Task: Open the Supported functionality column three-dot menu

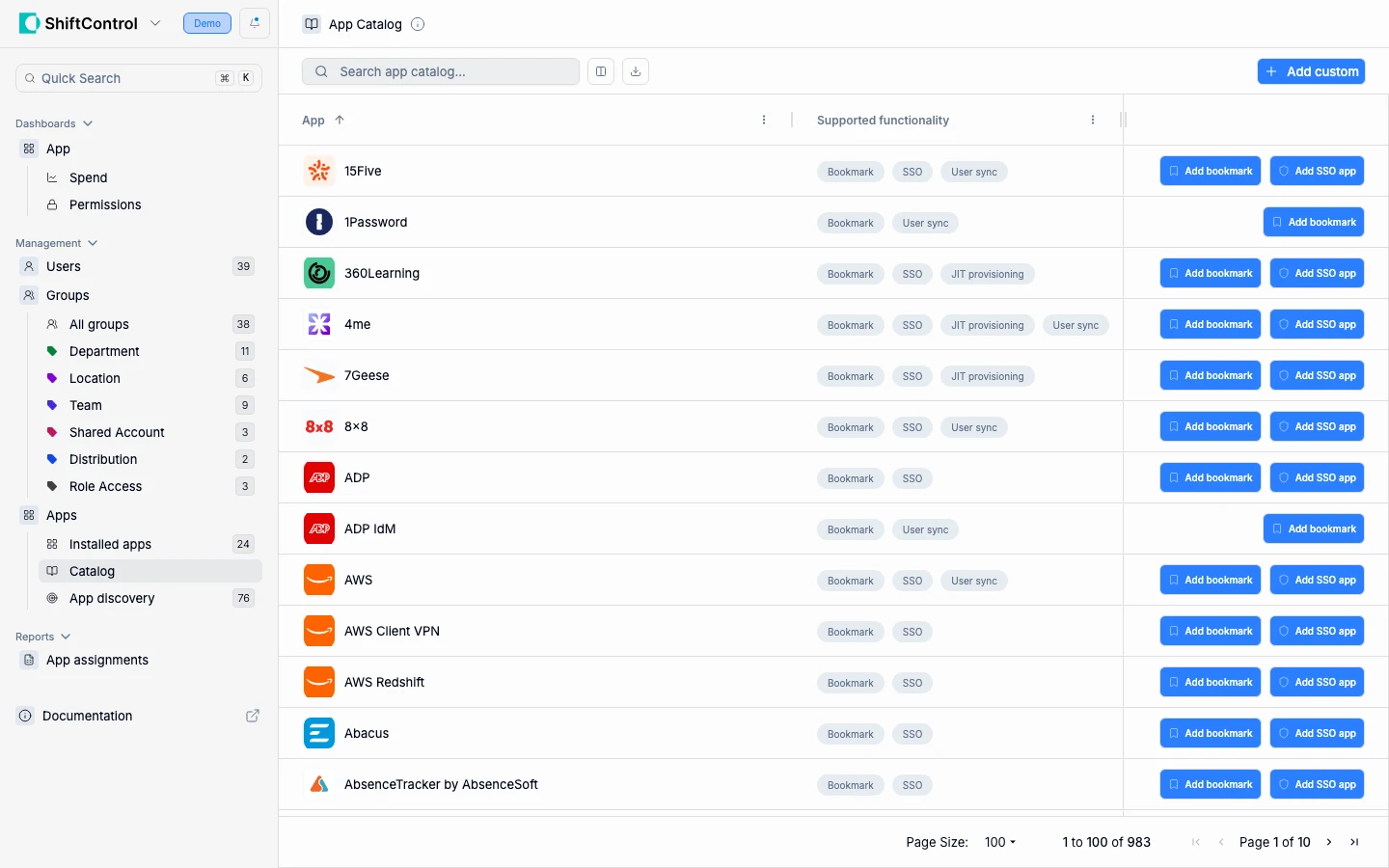Action: [1093, 120]
